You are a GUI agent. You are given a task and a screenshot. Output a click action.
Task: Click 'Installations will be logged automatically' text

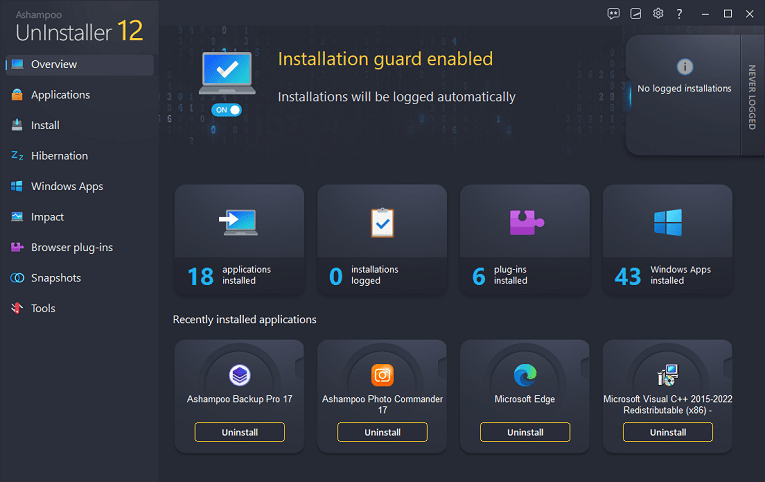397,97
